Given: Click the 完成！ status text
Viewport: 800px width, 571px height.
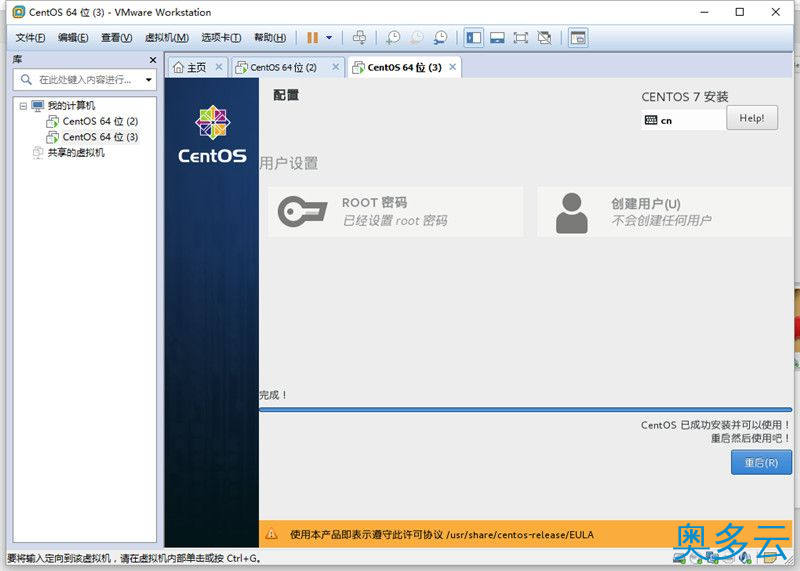Looking at the screenshot, I should click(x=273, y=395).
